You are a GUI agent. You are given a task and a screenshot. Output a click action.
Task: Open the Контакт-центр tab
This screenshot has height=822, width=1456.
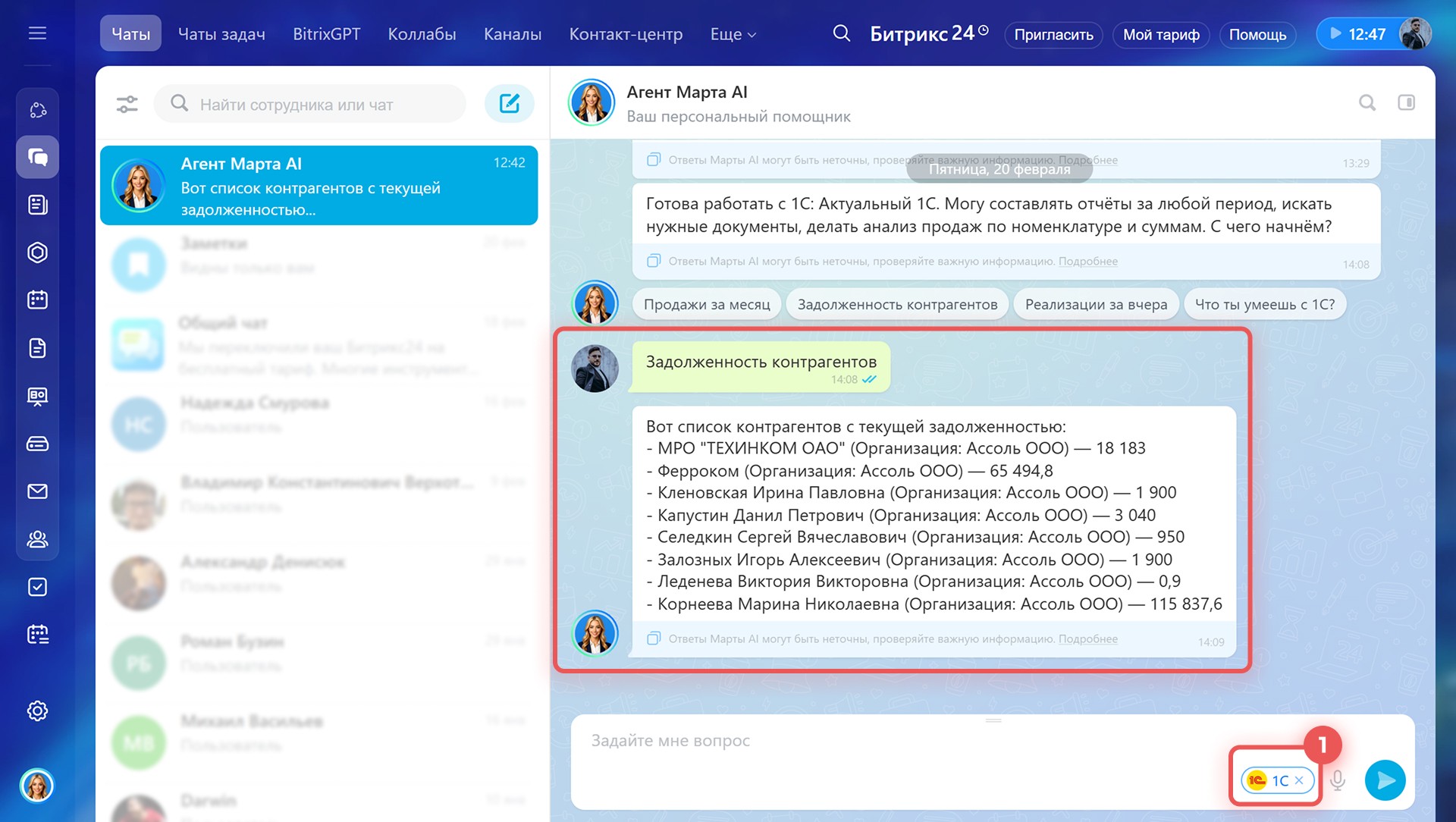point(626,34)
